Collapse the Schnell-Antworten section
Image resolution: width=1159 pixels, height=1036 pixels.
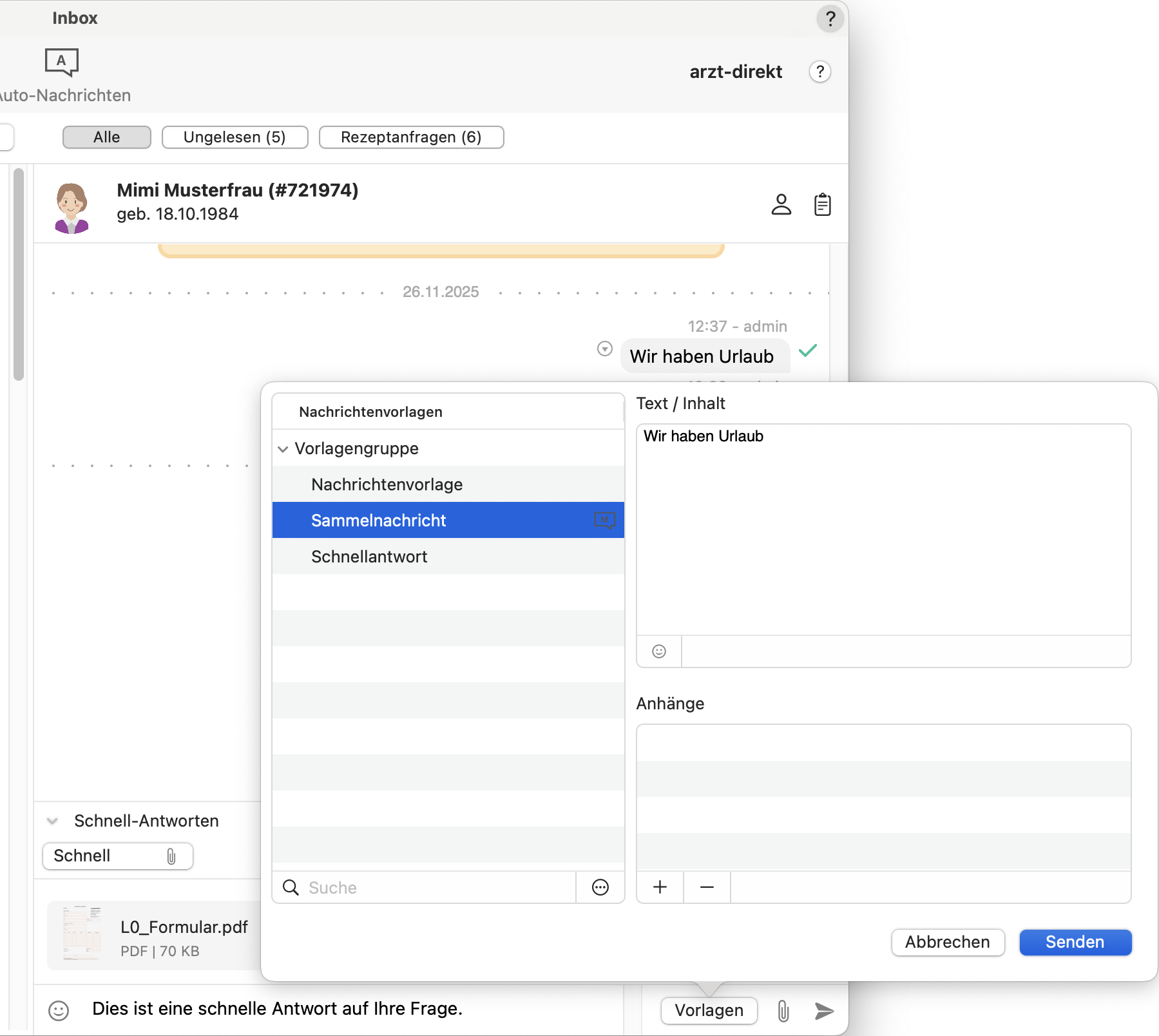click(52, 821)
